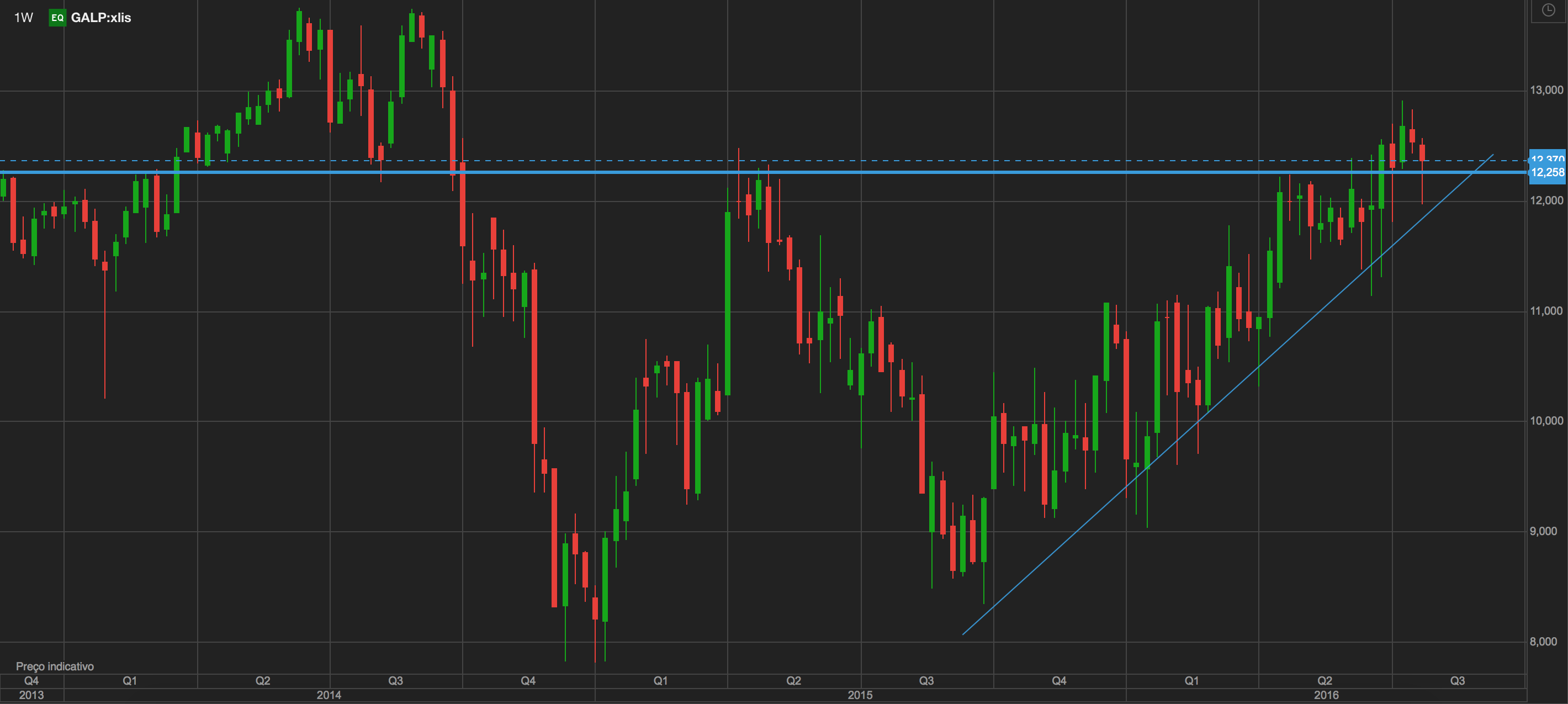1568x704 pixels.
Task: Click the green EQ instrument badge
Action: (57, 18)
